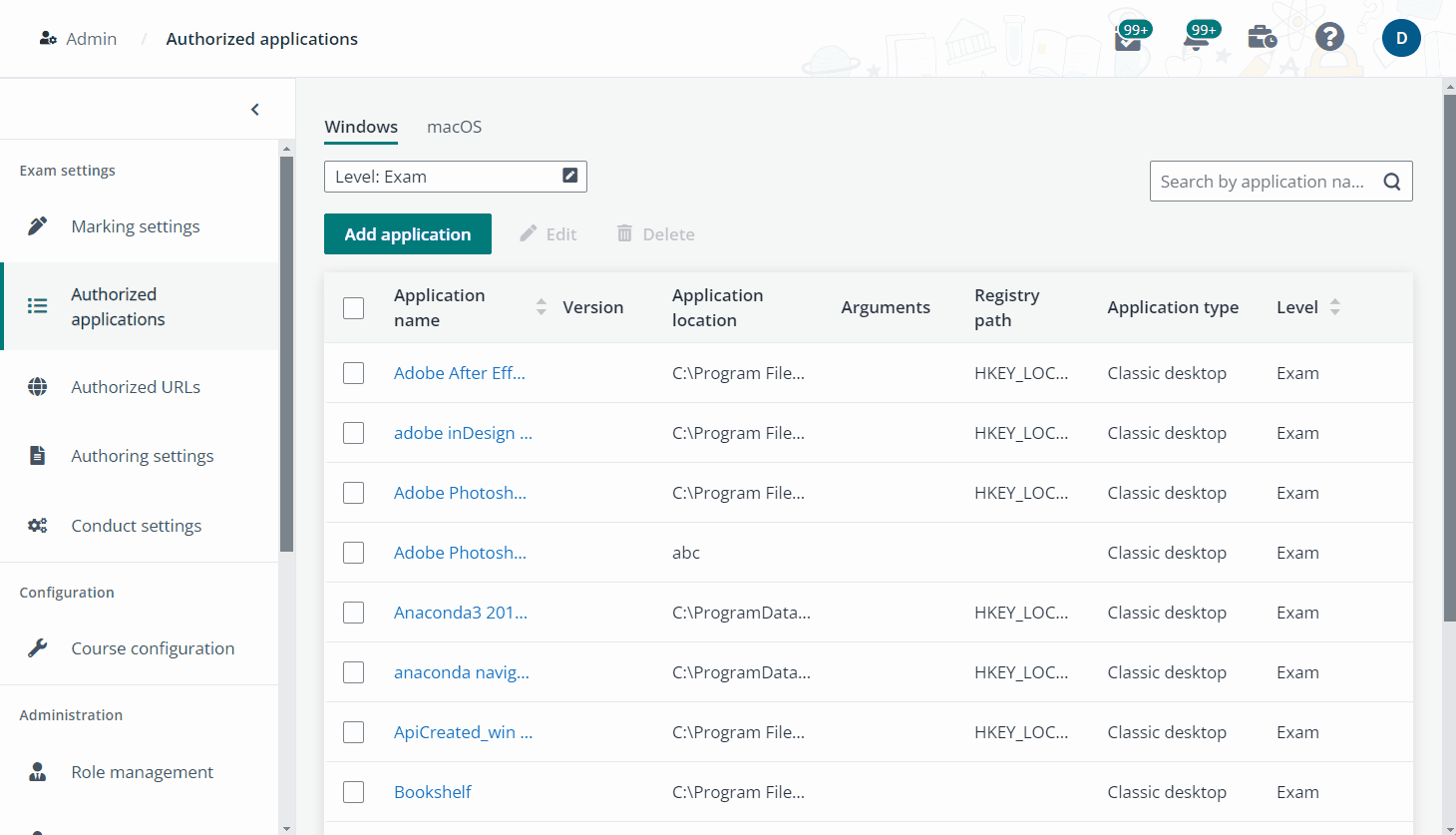Check the Bookshelf row checkbox
The image size is (1456, 835).
click(x=354, y=792)
